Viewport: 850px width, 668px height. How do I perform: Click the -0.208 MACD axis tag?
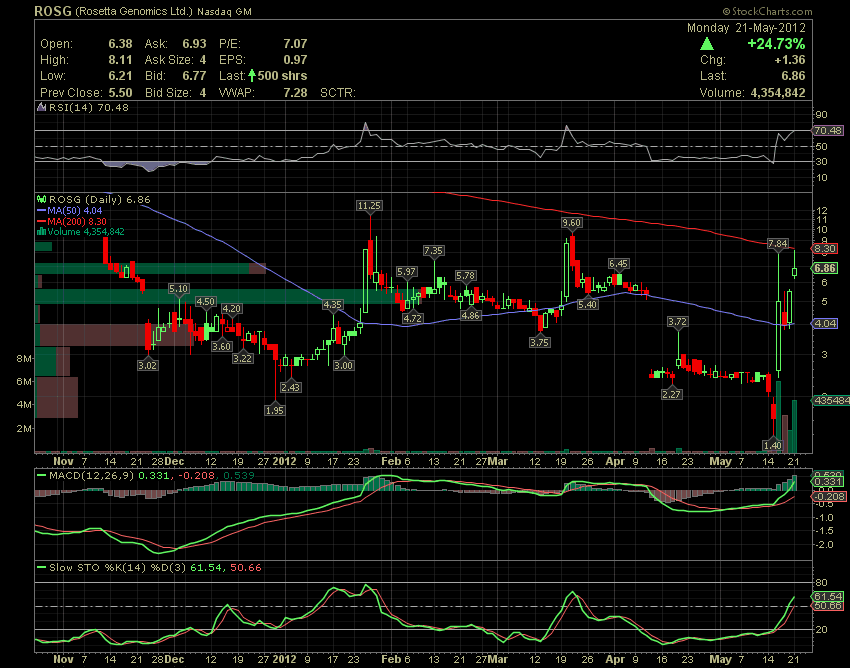pyautogui.click(x=829, y=497)
